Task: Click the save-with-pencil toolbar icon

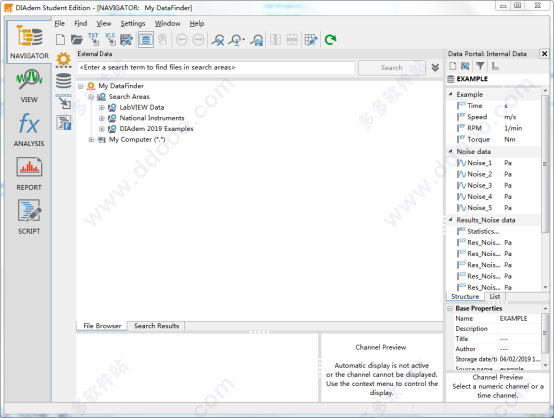Action: pyautogui.click(x=126, y=40)
